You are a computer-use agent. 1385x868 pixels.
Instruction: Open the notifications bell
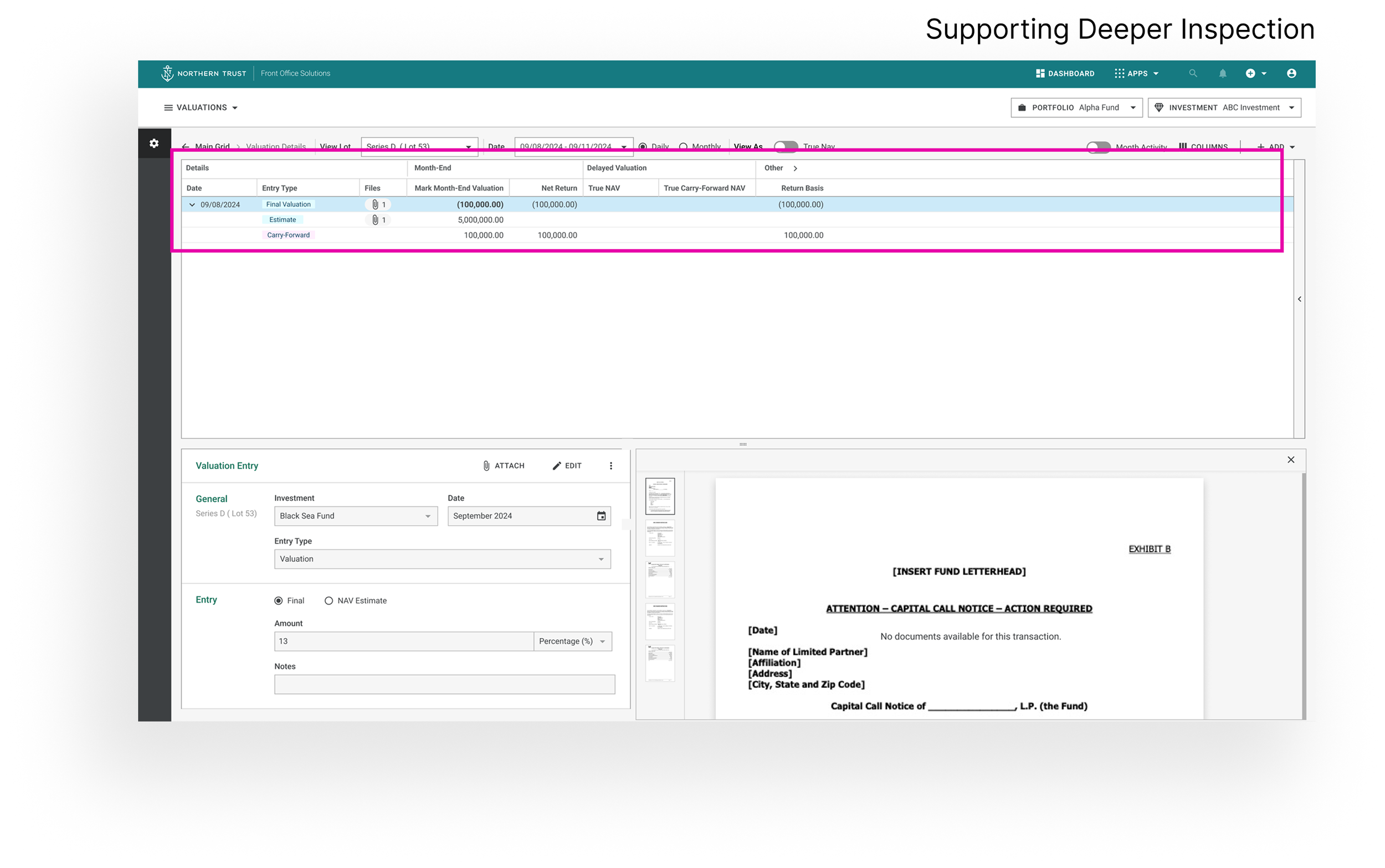click(x=1222, y=74)
